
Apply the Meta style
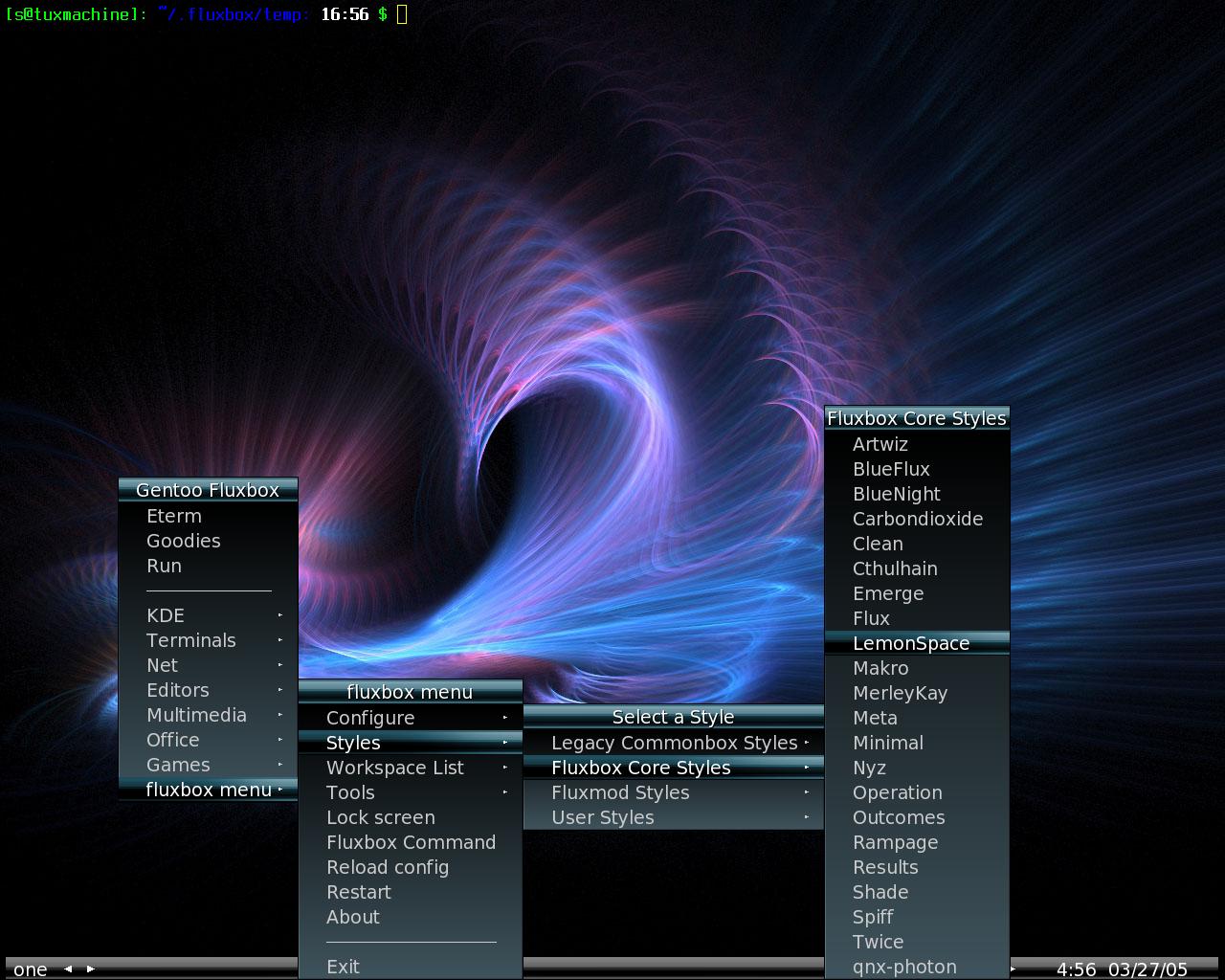click(x=917, y=718)
